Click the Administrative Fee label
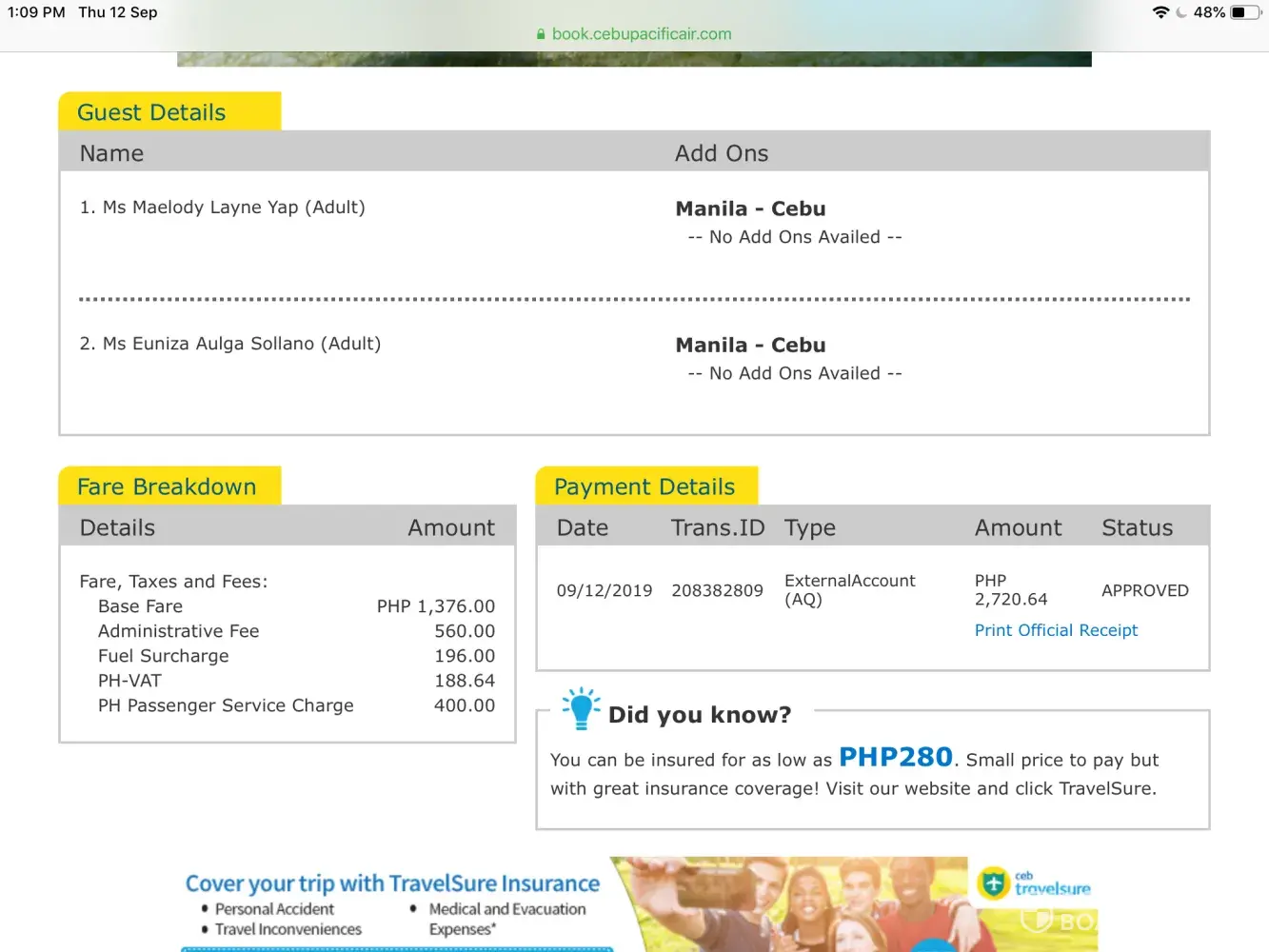Screen dimensions: 1269x952 pos(178,631)
